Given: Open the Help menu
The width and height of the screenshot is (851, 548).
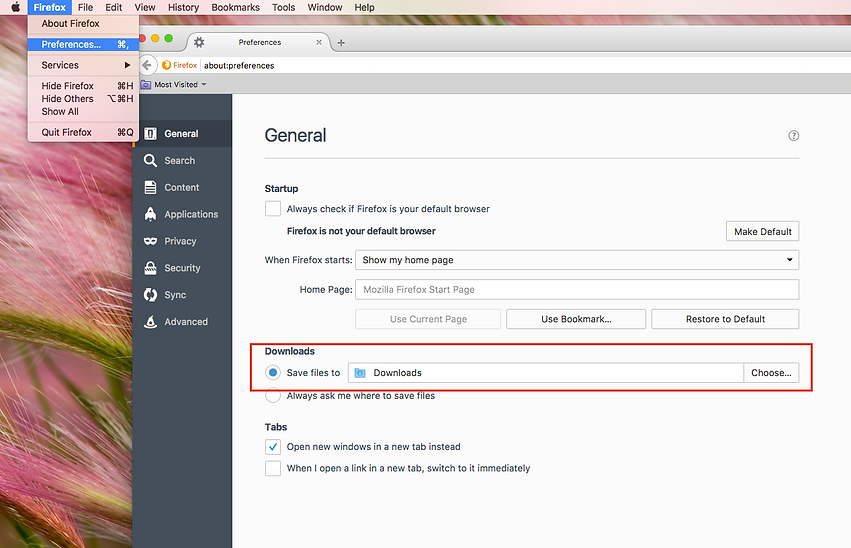Looking at the screenshot, I should coord(364,7).
